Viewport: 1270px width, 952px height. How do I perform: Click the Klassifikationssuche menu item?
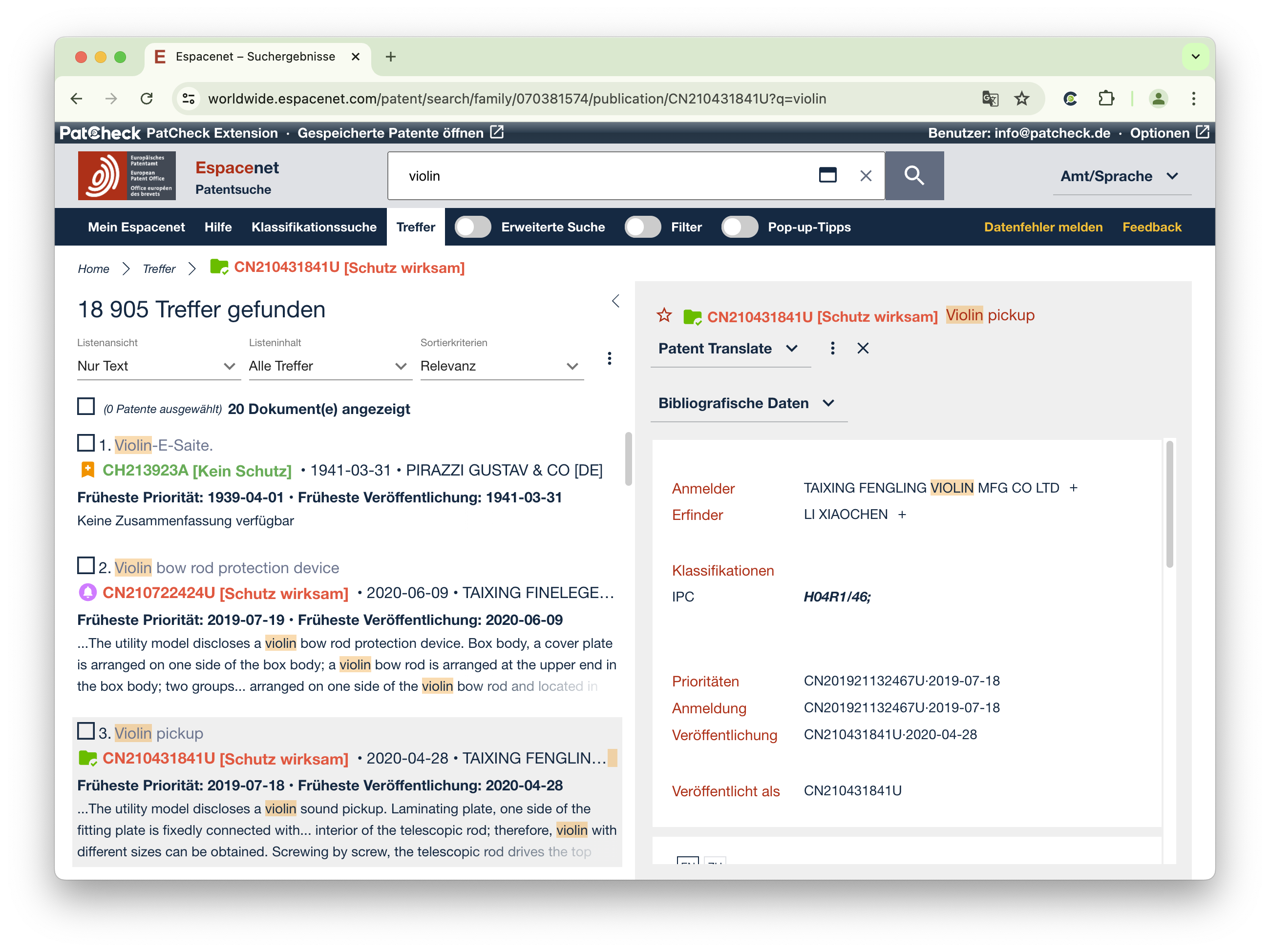click(x=314, y=226)
